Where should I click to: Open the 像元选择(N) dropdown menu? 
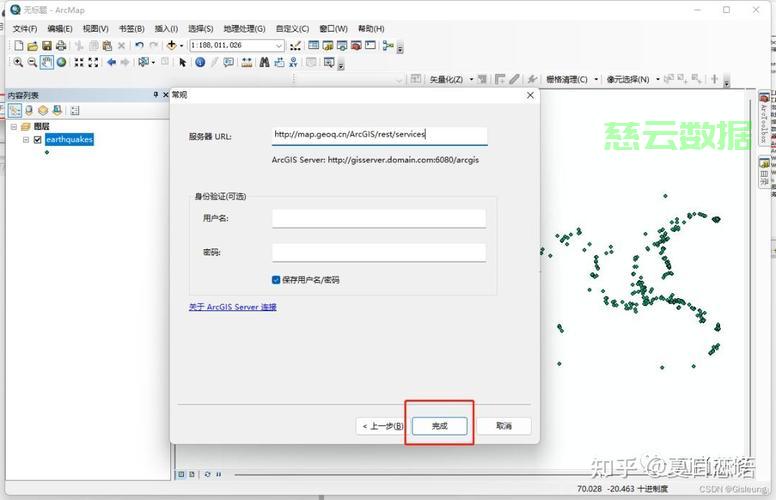point(632,79)
